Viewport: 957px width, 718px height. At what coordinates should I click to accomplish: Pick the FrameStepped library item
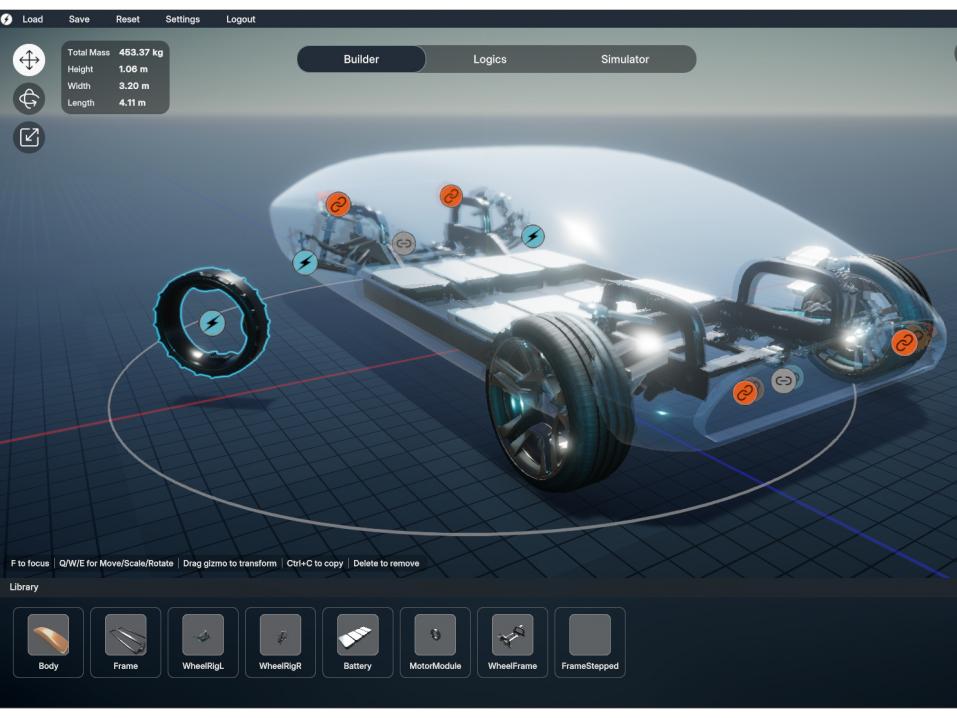pyautogui.click(x=589, y=642)
